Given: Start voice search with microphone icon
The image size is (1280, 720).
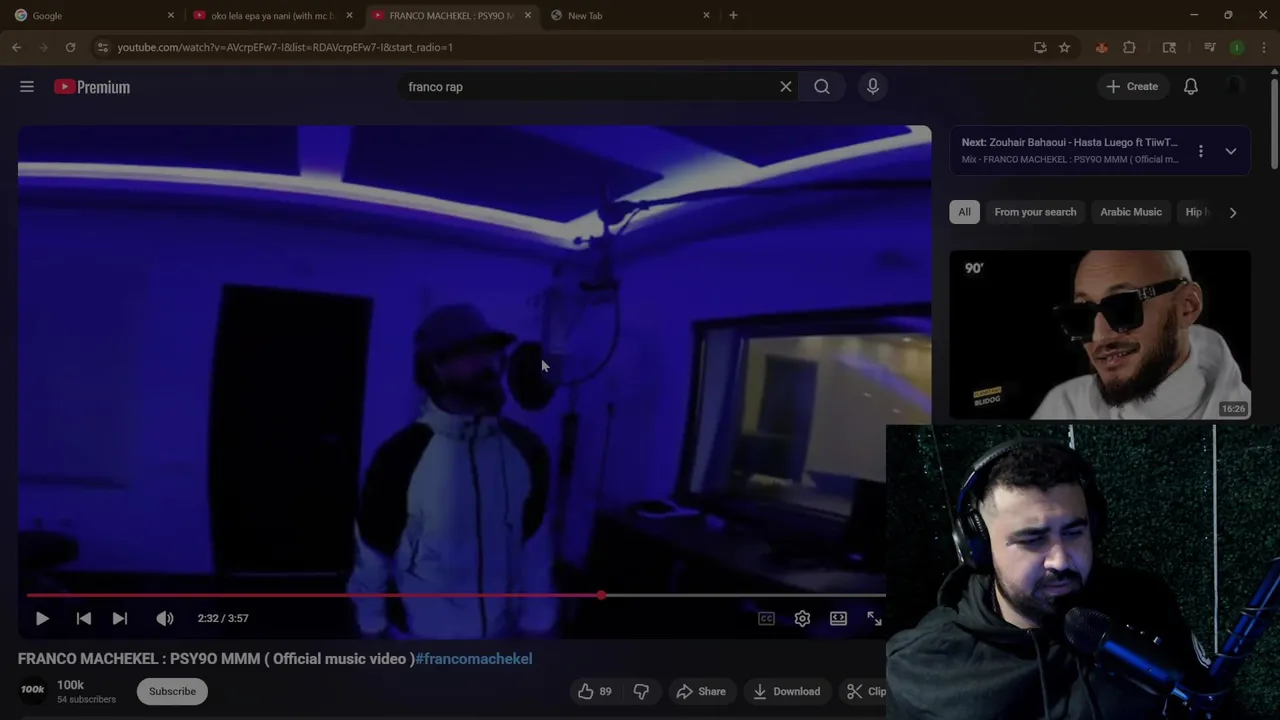Looking at the screenshot, I should [873, 87].
